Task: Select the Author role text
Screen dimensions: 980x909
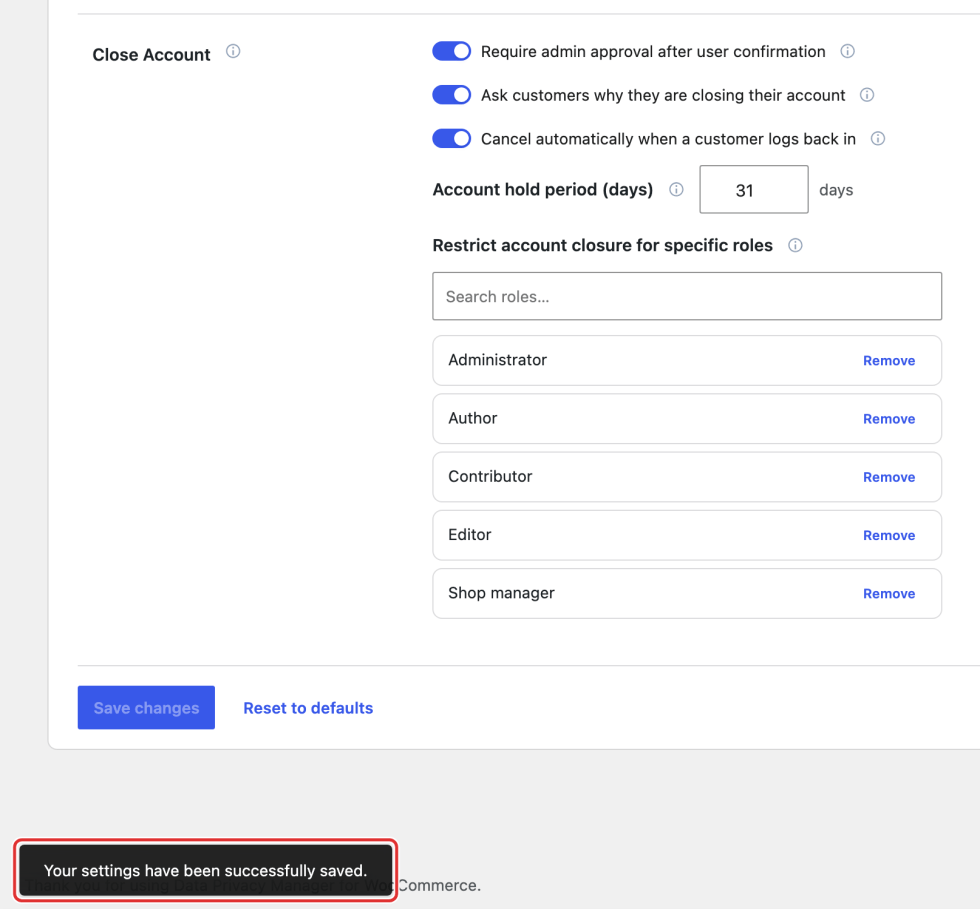Action: click(472, 418)
